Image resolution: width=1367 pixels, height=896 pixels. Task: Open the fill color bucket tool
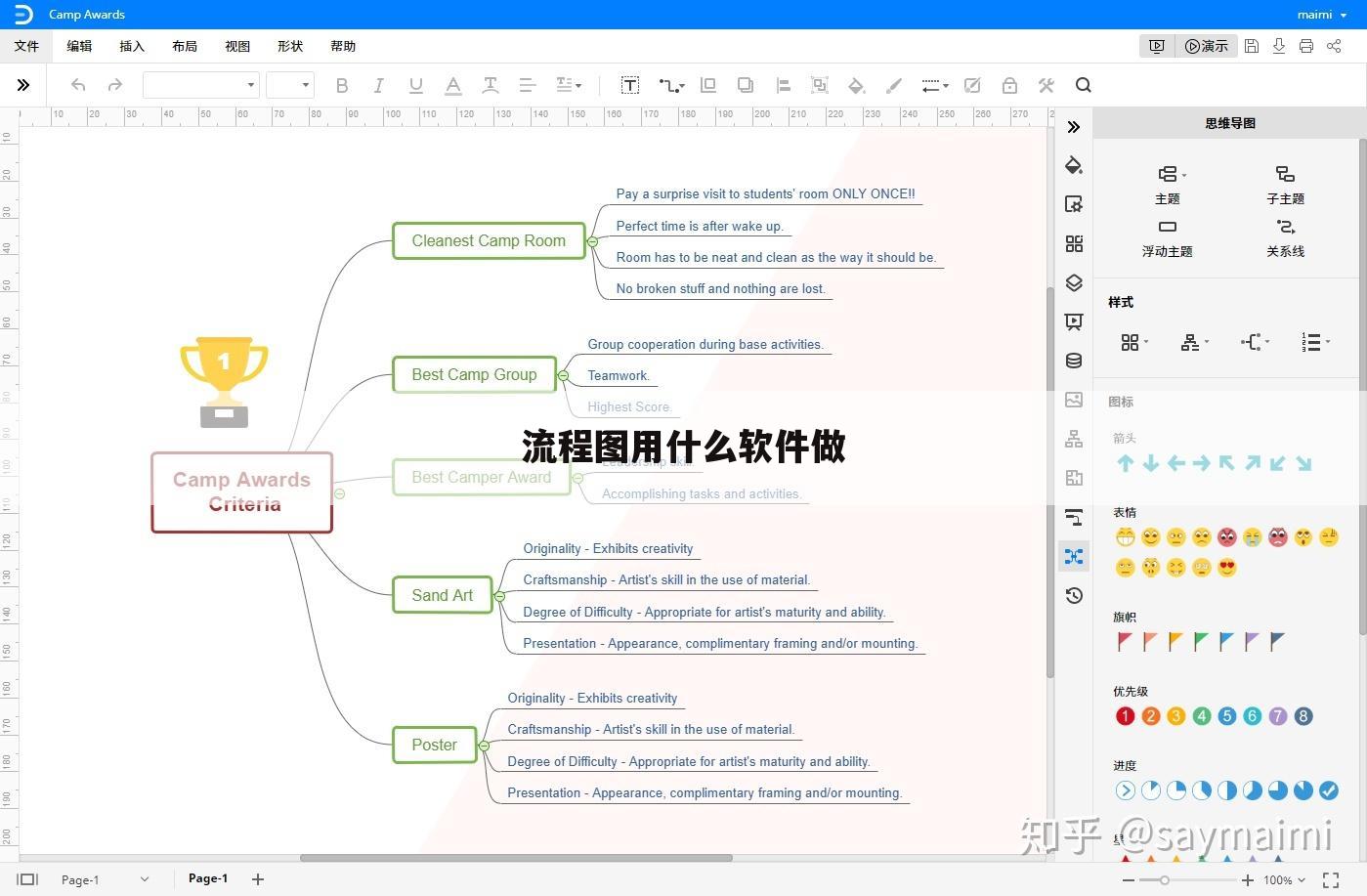pos(857,85)
